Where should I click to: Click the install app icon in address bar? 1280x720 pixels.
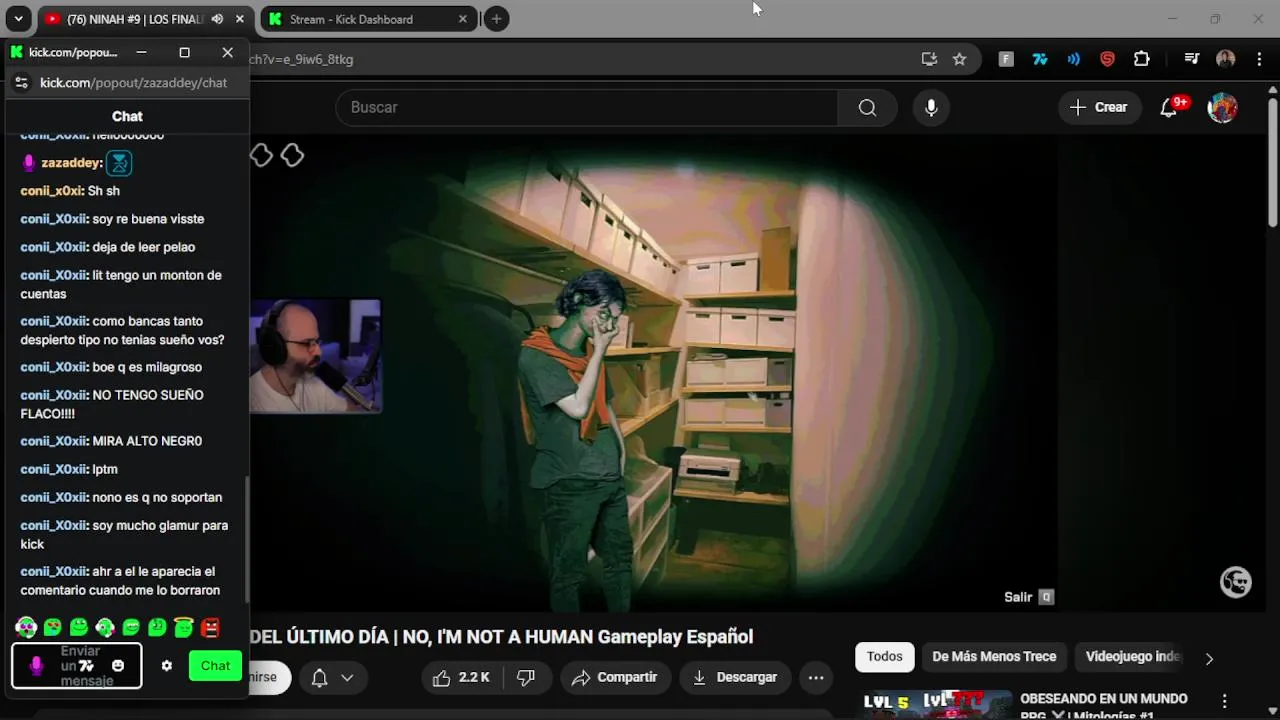929,59
